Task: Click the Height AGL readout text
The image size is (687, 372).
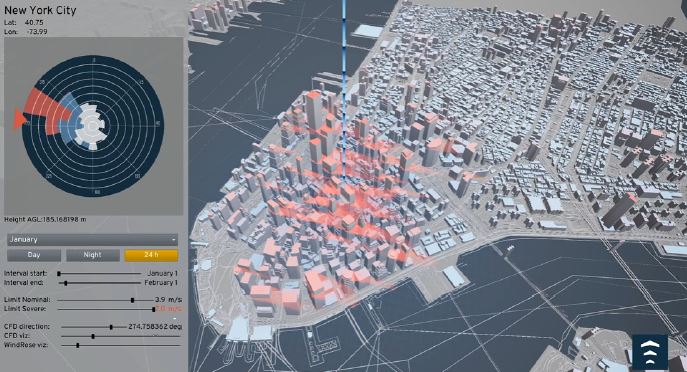Action: (45, 220)
